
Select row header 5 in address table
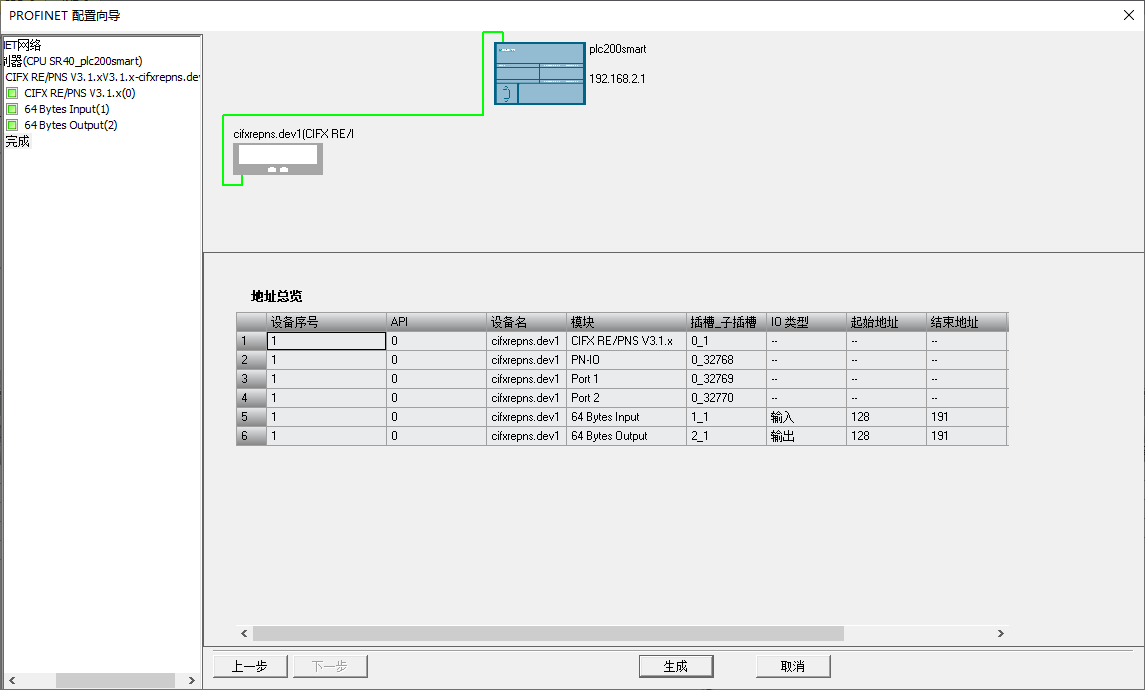tap(251, 417)
